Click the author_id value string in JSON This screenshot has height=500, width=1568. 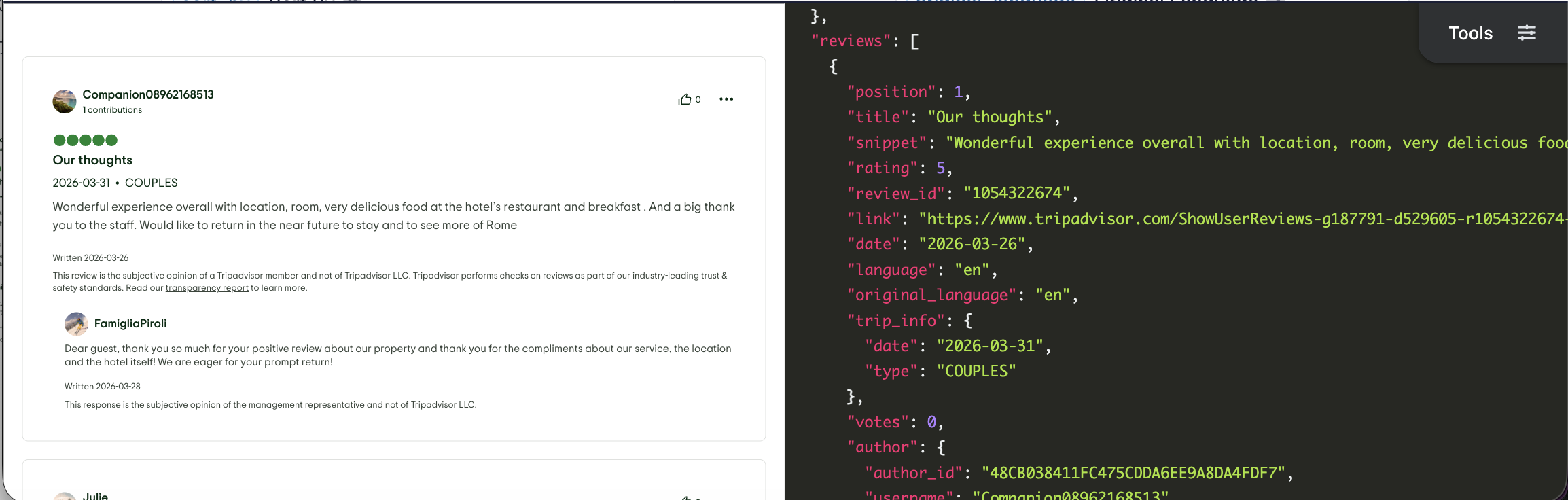[x=1133, y=473]
